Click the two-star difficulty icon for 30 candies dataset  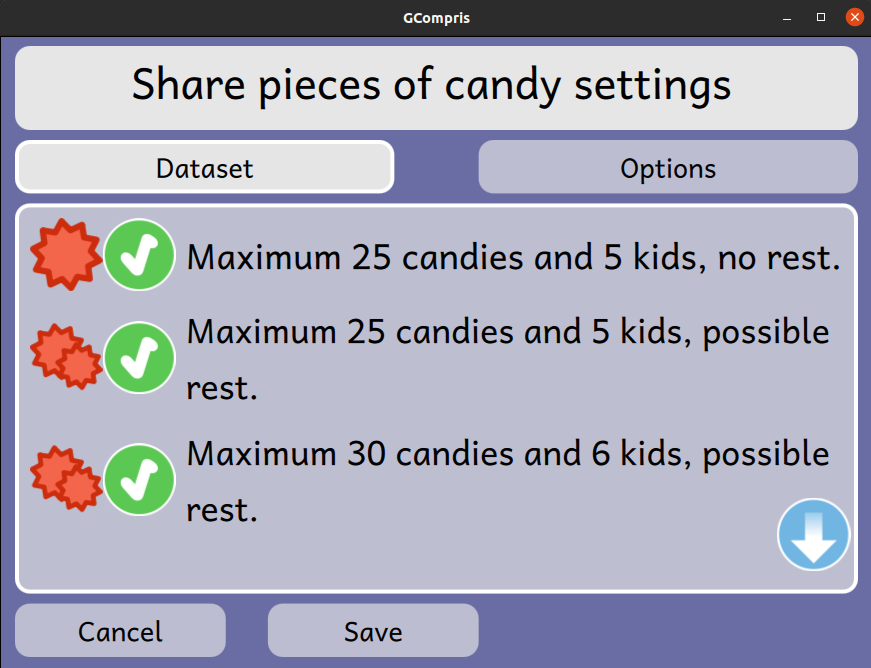(66, 478)
